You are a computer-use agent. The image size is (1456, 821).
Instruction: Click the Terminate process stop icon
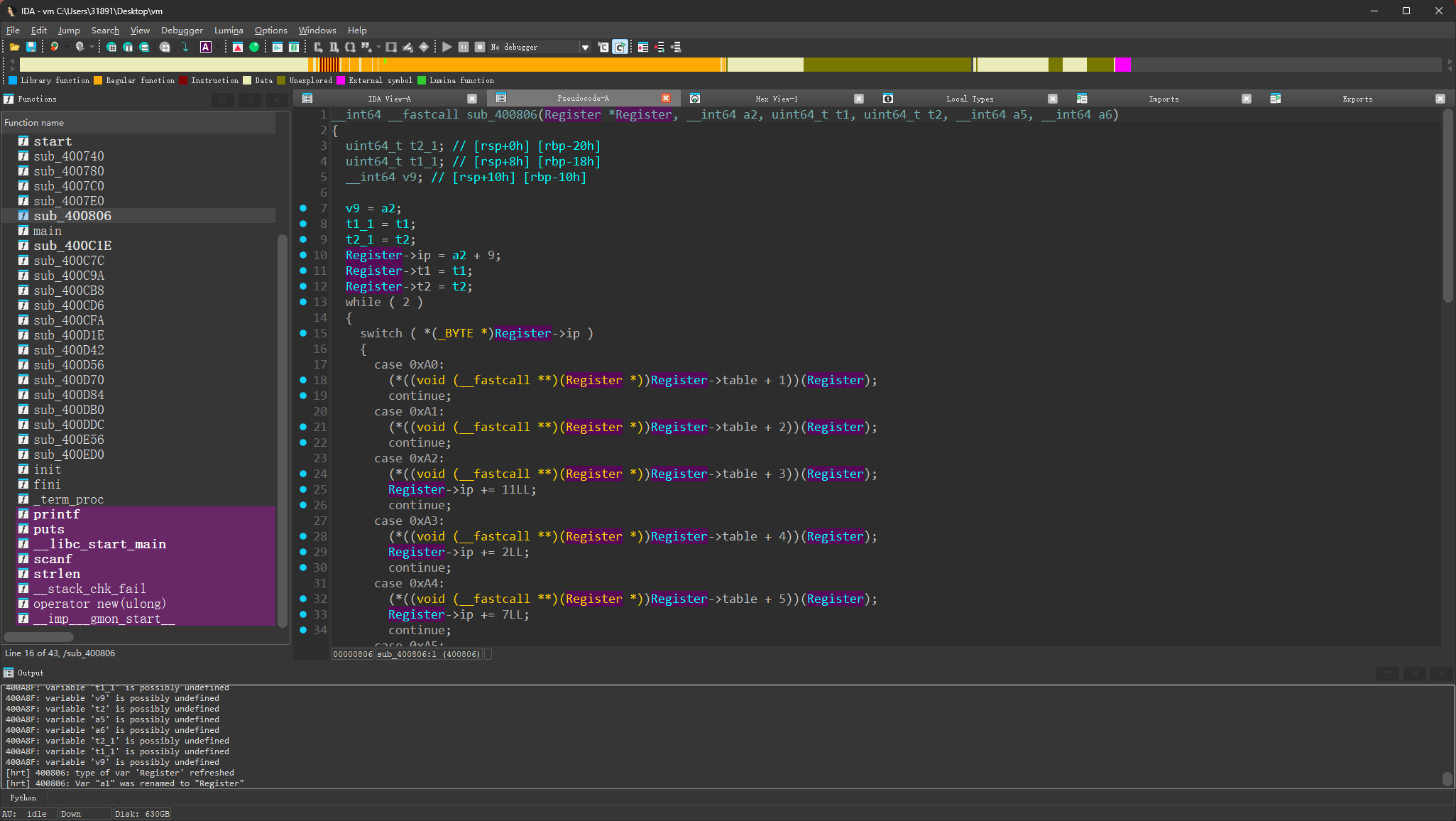[480, 47]
